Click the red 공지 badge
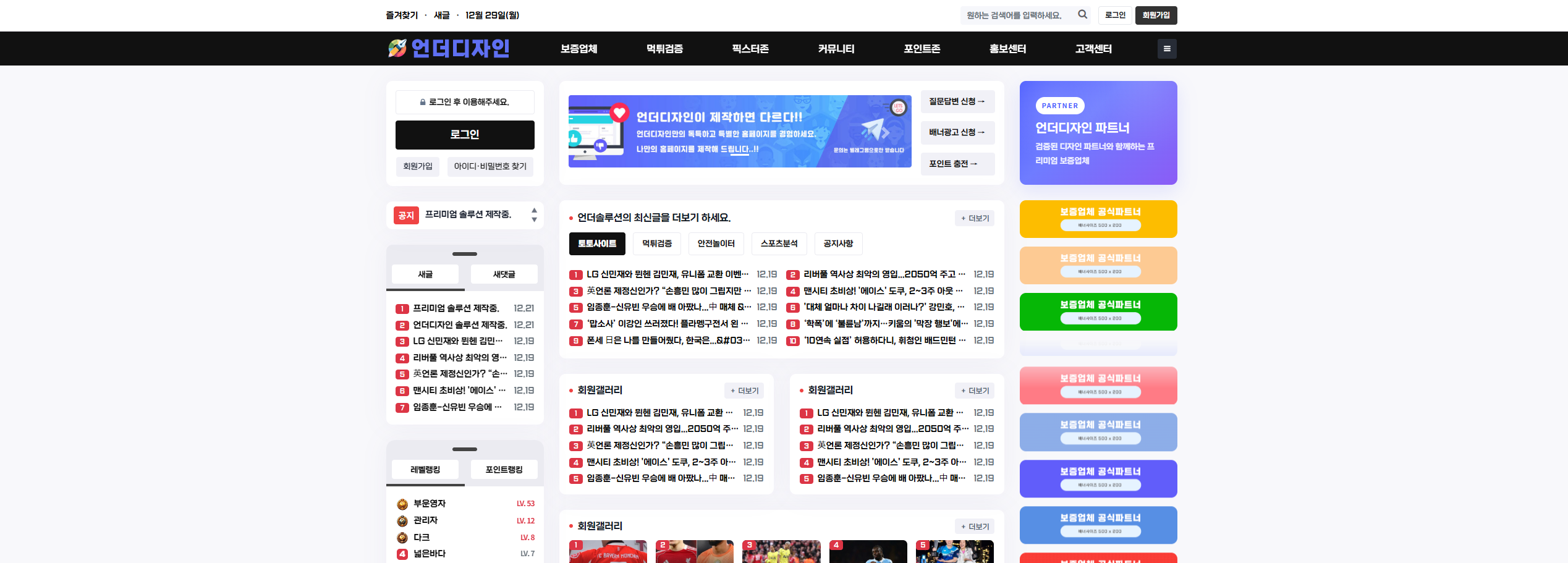This screenshot has height=563, width=1568. tap(406, 215)
